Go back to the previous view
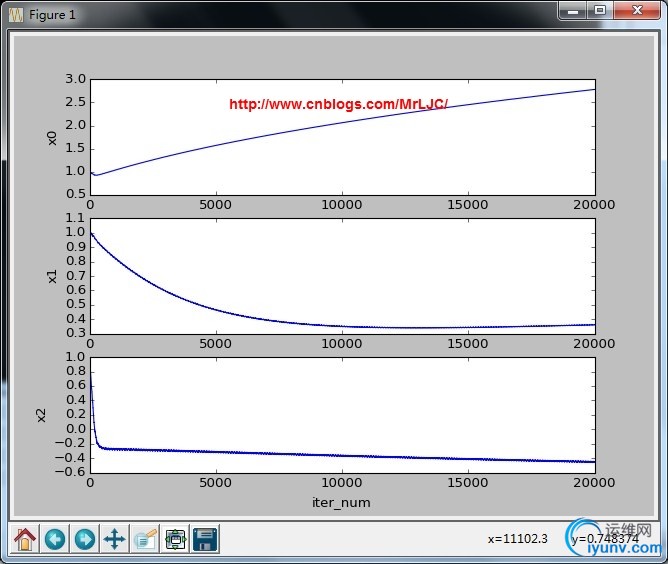 point(55,539)
